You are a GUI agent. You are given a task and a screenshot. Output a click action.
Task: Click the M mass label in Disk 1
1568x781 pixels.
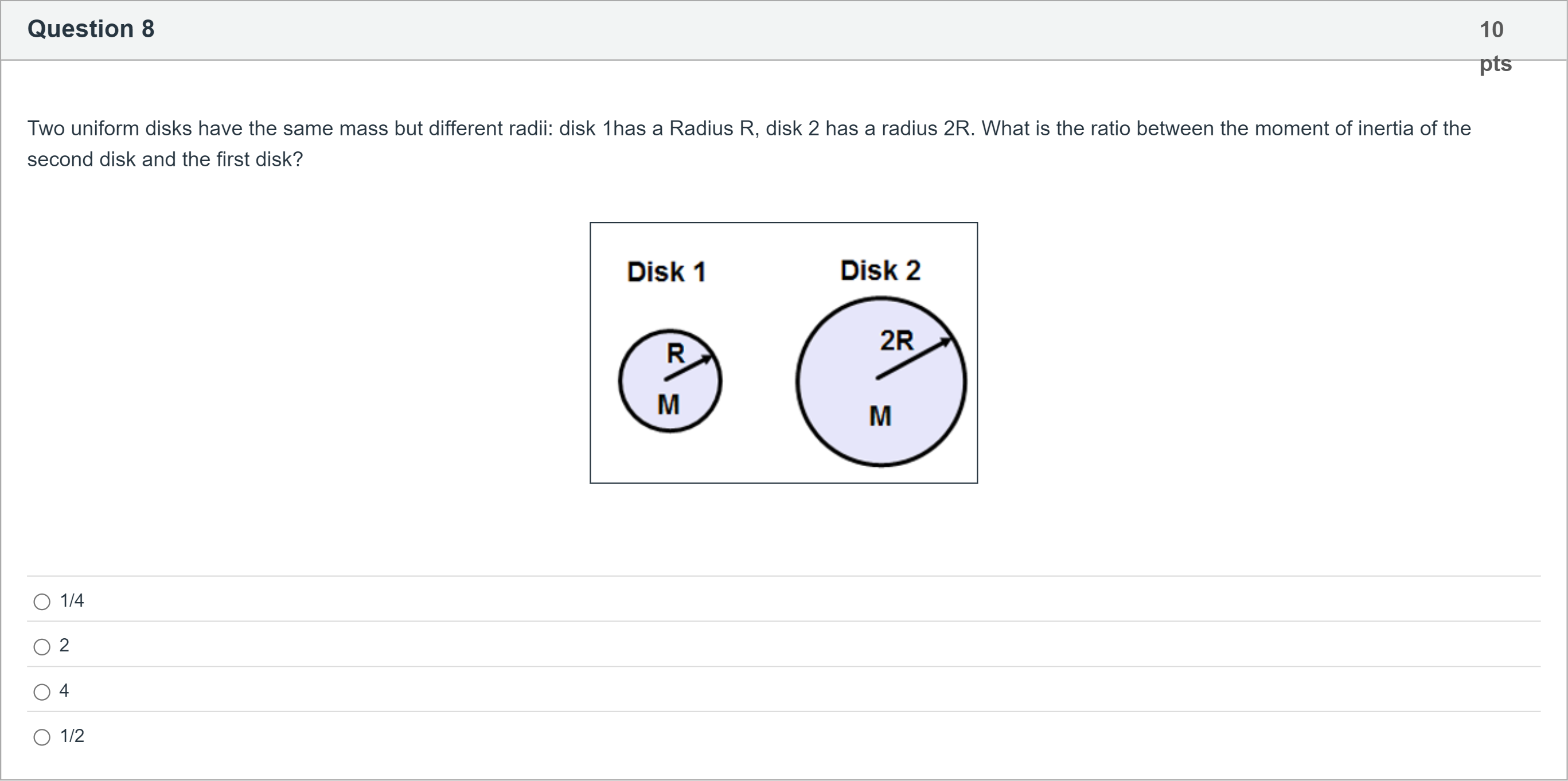(668, 405)
